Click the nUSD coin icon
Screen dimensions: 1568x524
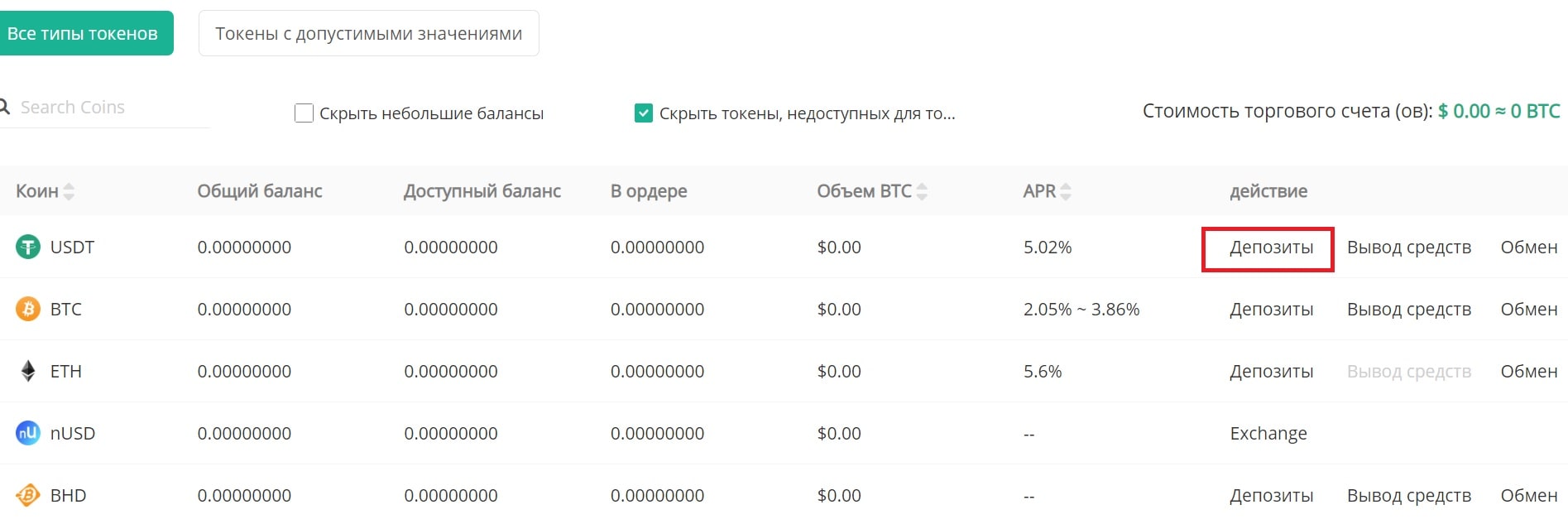27,432
